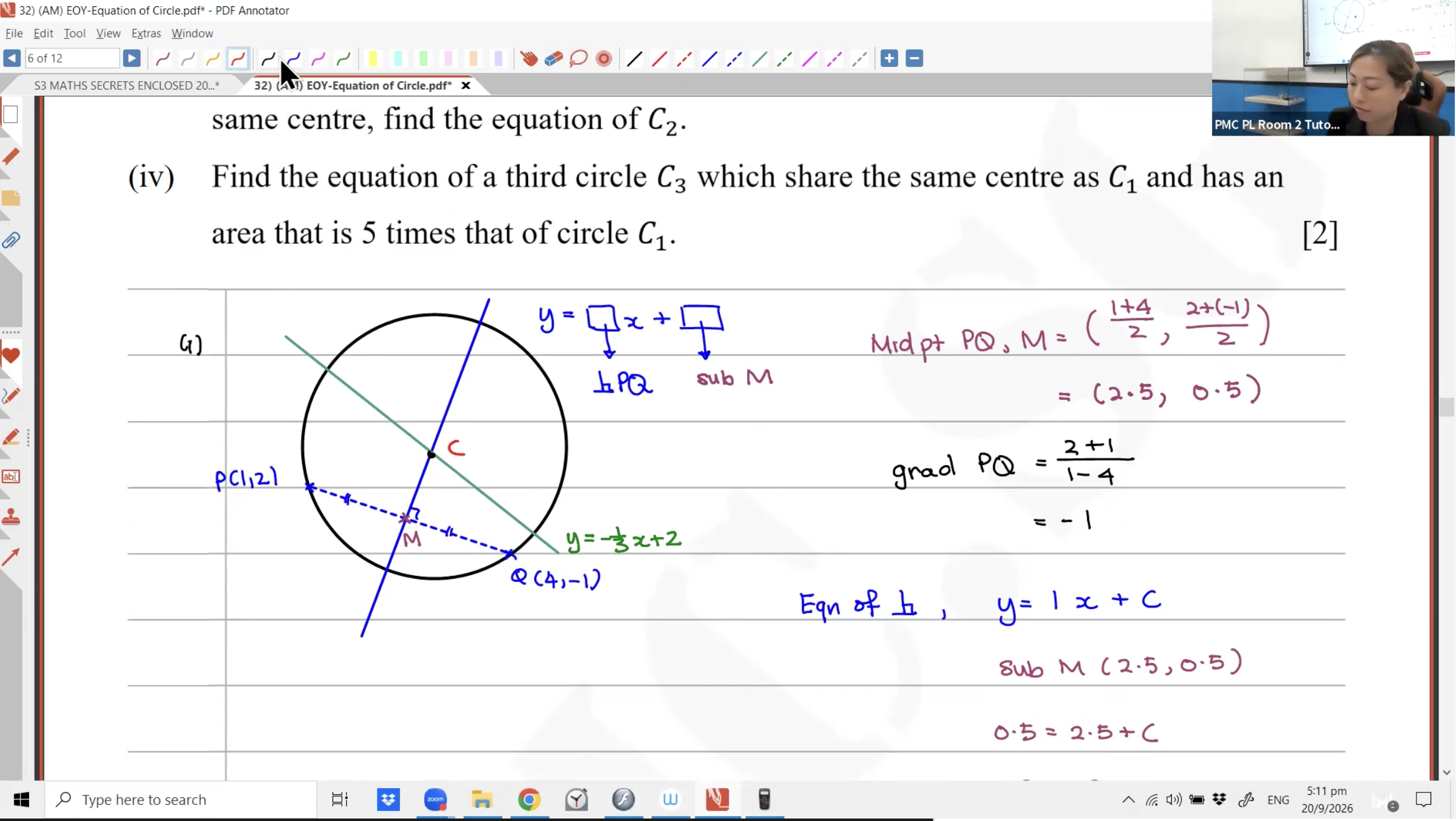Activate the red laser pointer tool
Image resolution: width=1456 pixels, height=821 pixels.
point(604,59)
